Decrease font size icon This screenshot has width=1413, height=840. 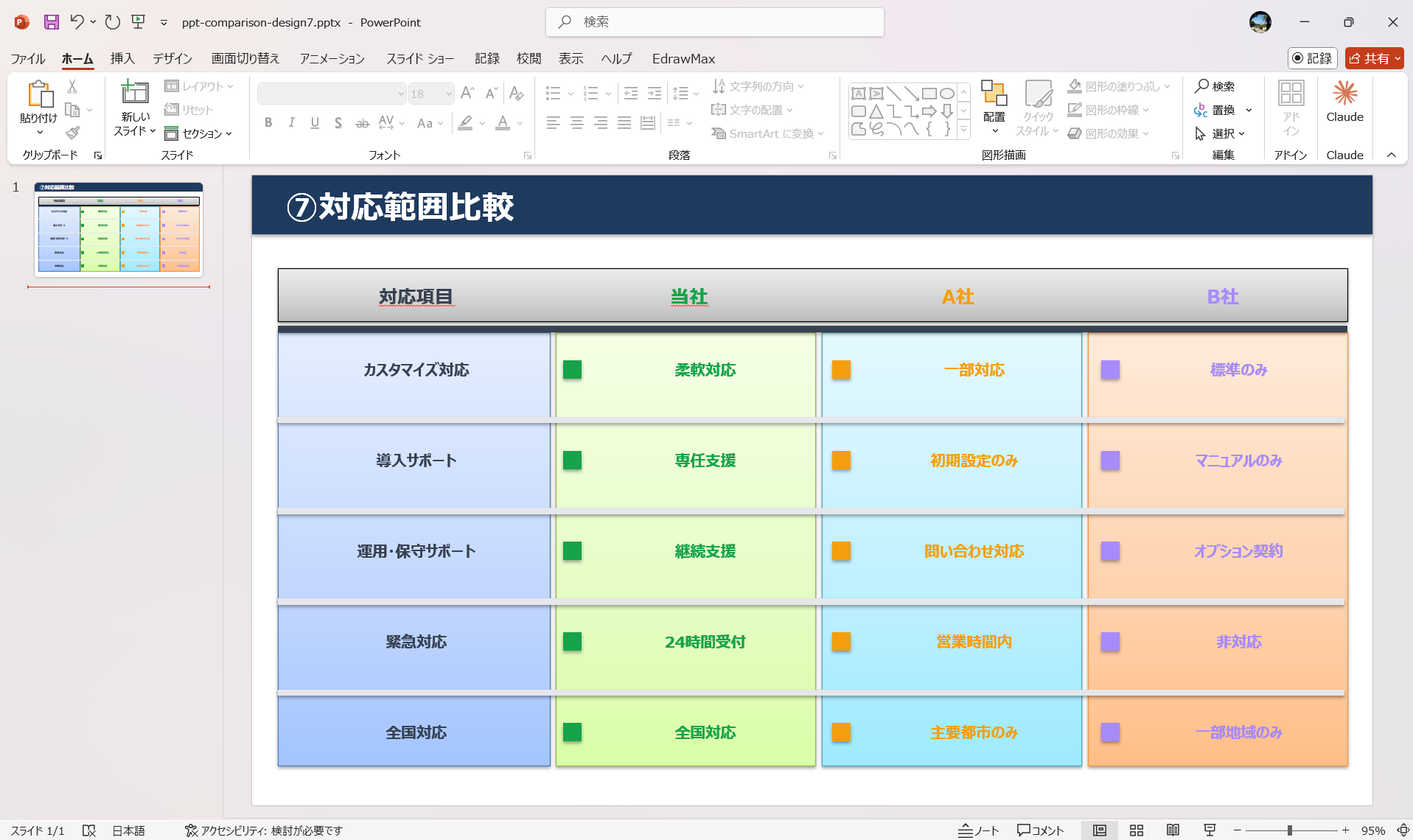pos(491,93)
